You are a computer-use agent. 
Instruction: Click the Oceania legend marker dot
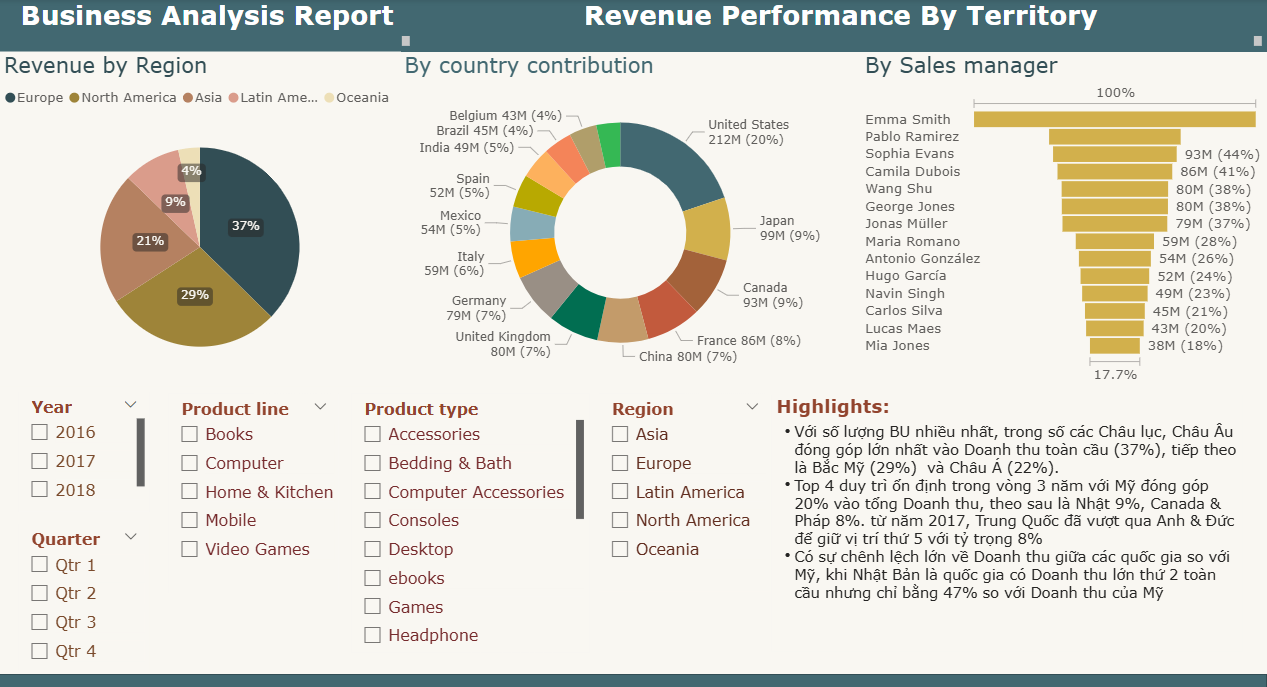[329, 98]
